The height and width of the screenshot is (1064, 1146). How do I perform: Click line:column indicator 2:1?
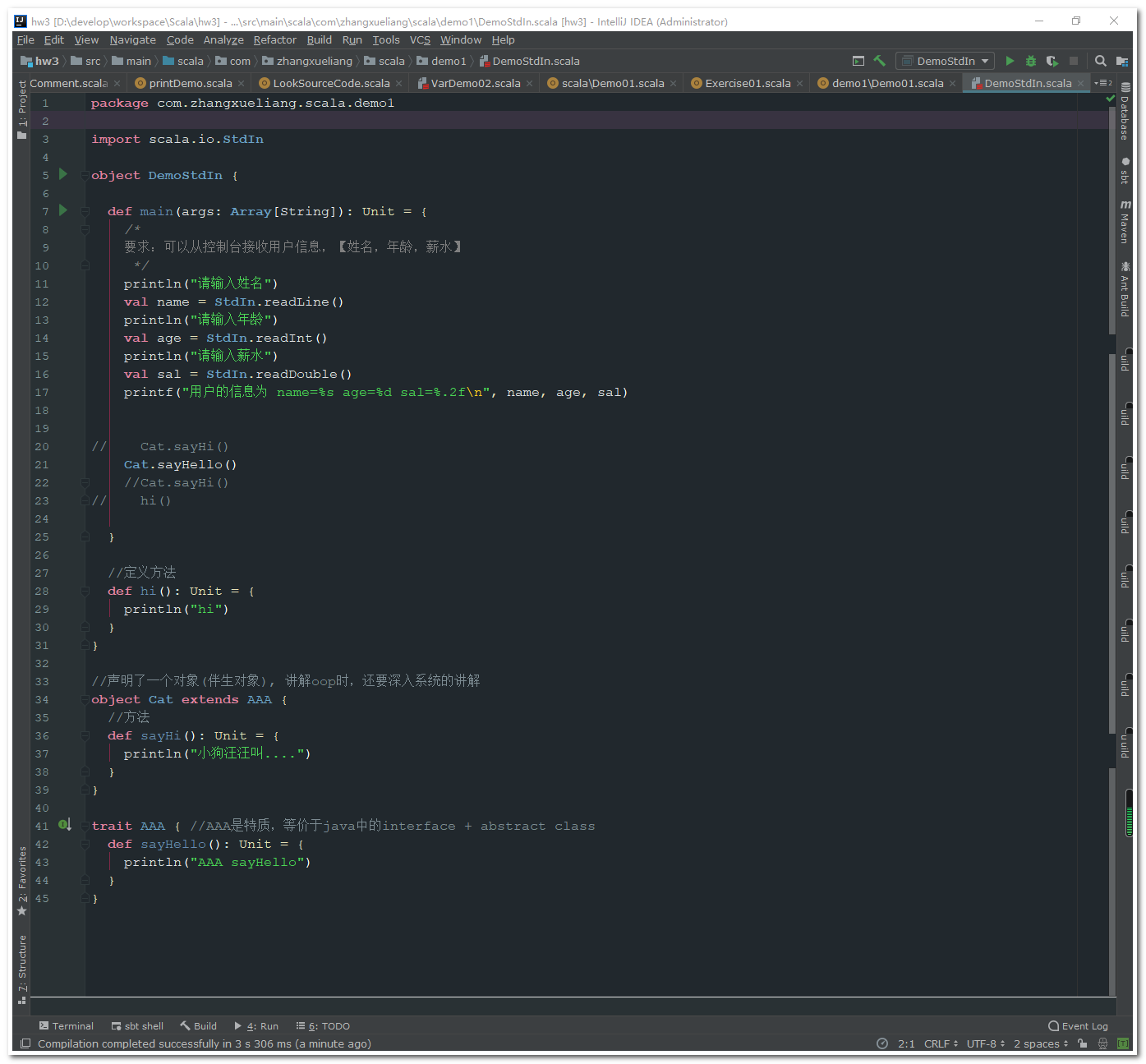pos(906,1043)
